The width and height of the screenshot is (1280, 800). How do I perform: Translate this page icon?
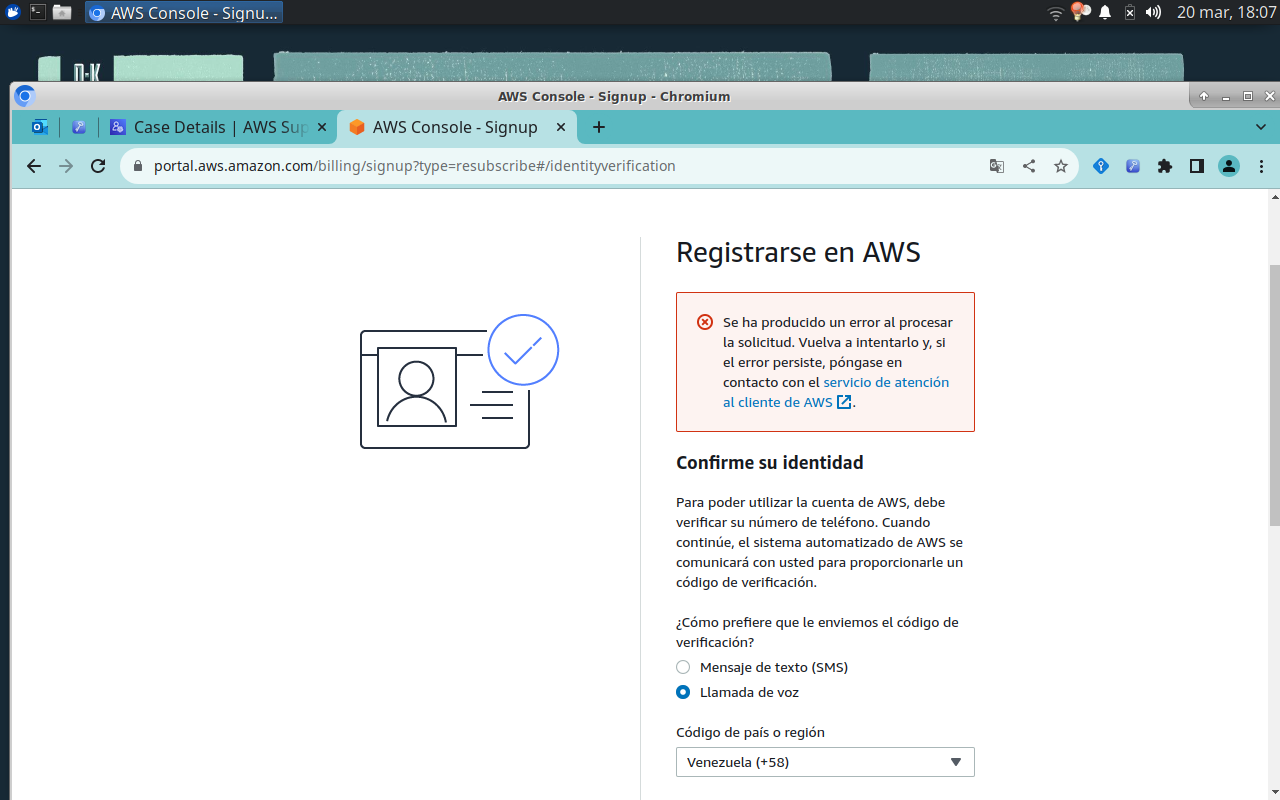pyautogui.click(x=997, y=166)
